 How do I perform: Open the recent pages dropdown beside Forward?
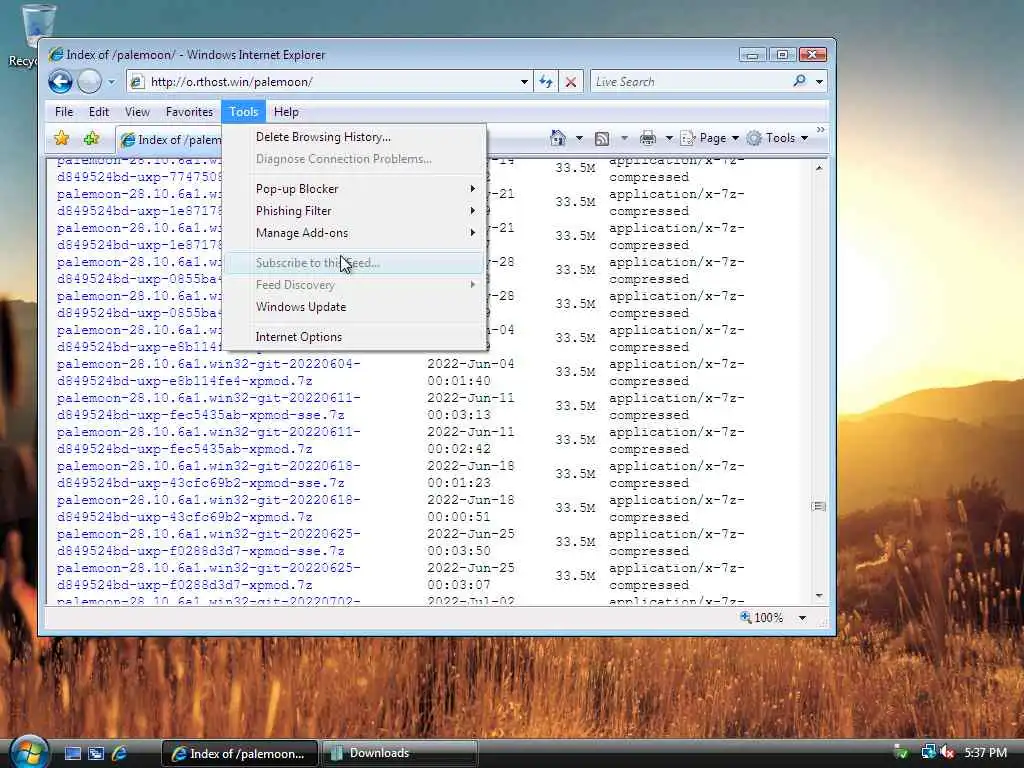[x=111, y=82]
